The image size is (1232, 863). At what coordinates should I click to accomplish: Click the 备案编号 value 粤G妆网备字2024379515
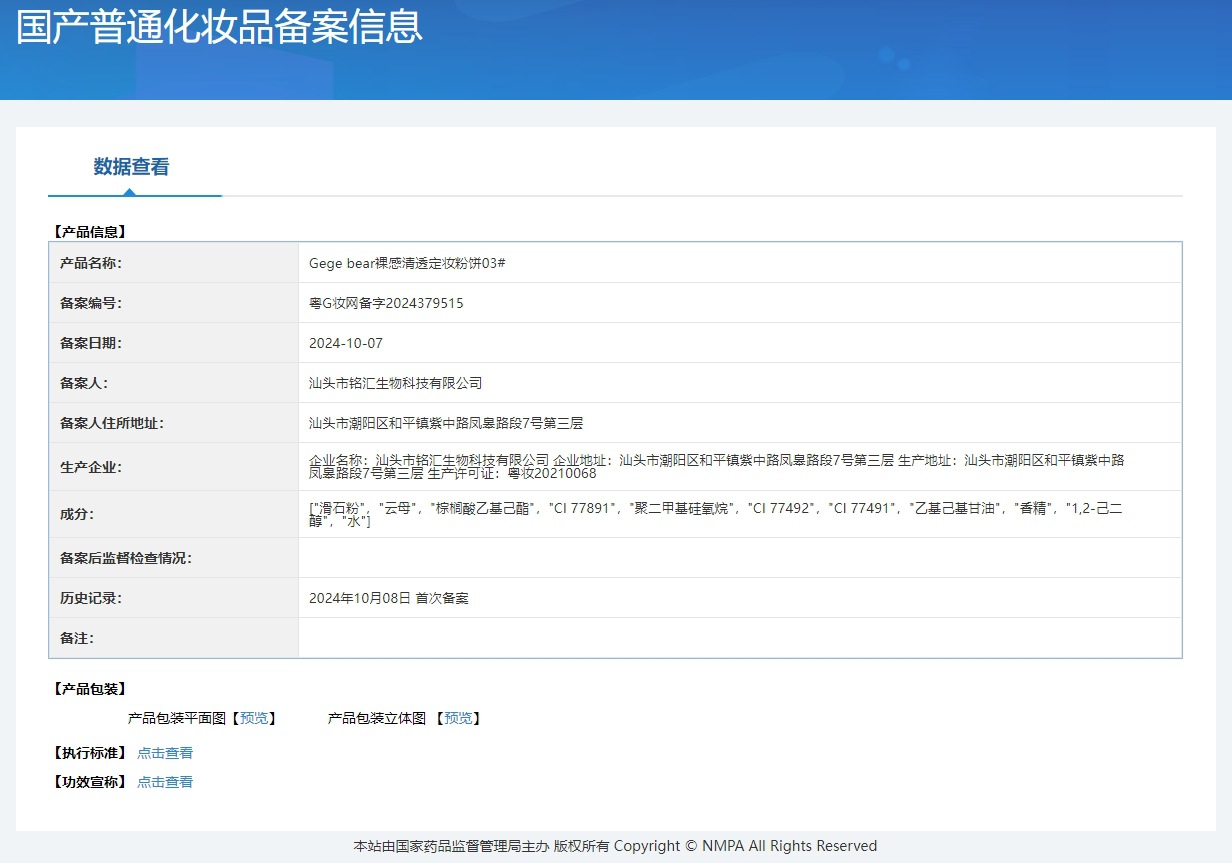coord(386,303)
